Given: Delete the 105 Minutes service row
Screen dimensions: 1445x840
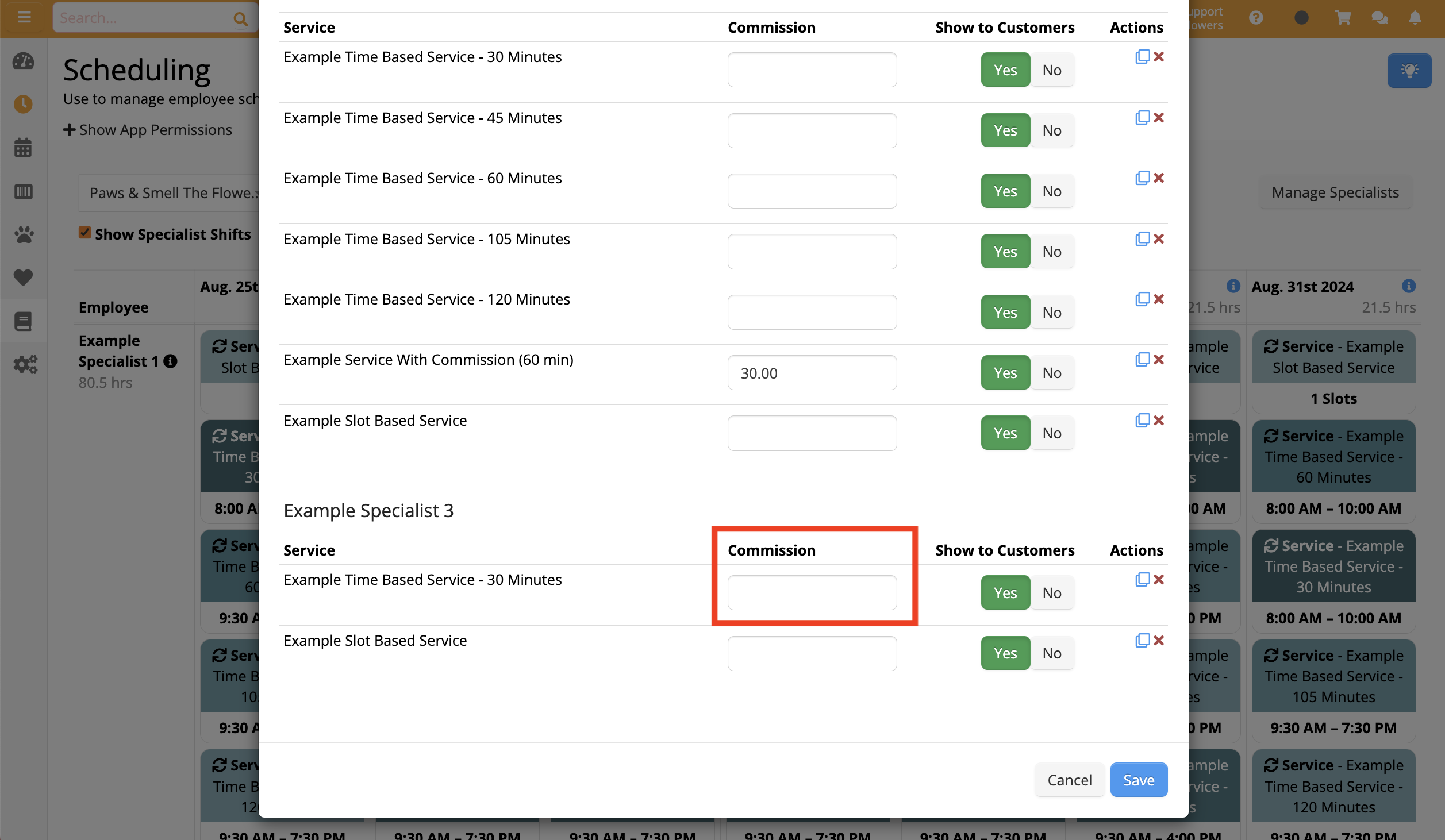Looking at the screenshot, I should (x=1159, y=239).
